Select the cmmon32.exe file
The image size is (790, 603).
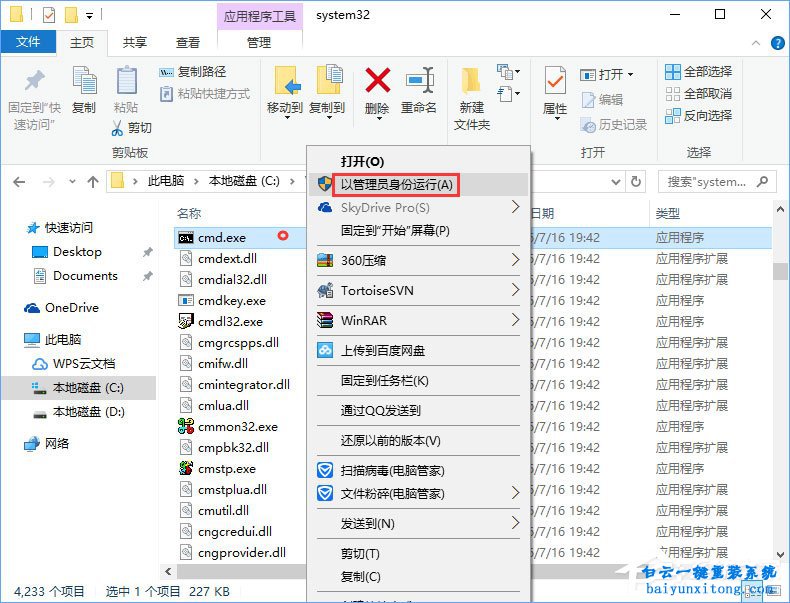click(x=238, y=427)
